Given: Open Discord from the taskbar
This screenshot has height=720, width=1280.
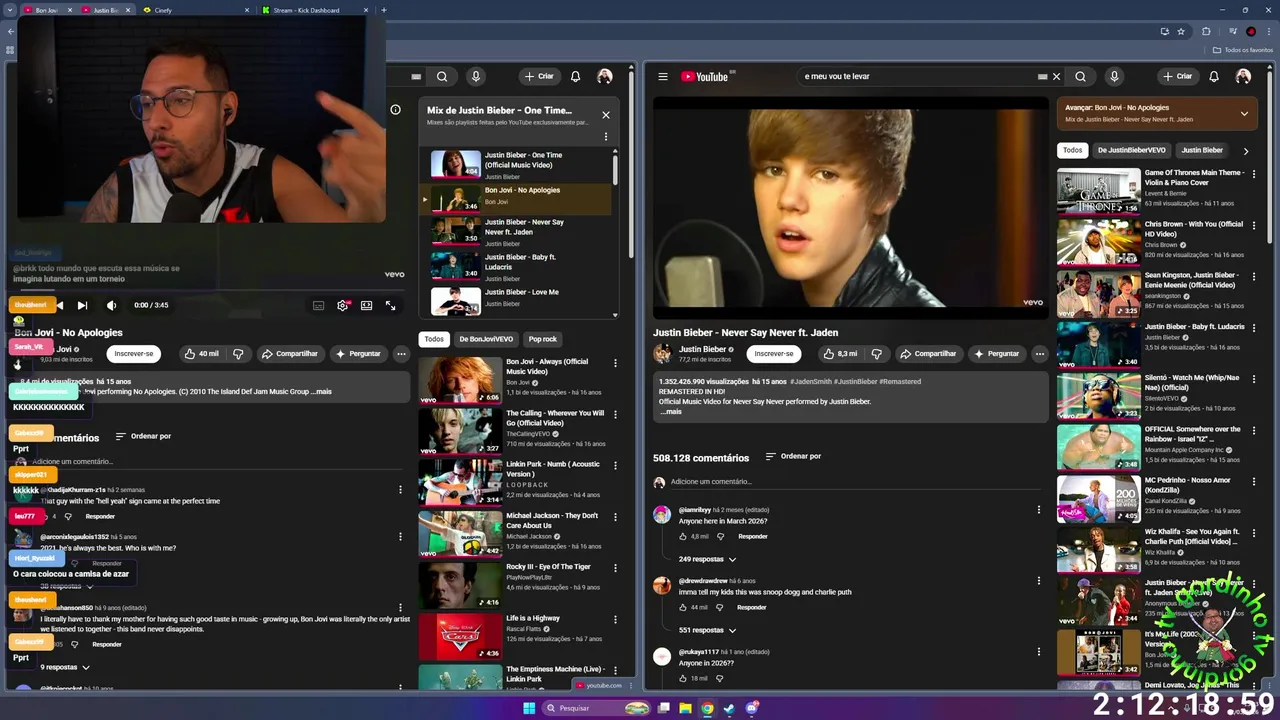Looking at the screenshot, I should pos(752,708).
